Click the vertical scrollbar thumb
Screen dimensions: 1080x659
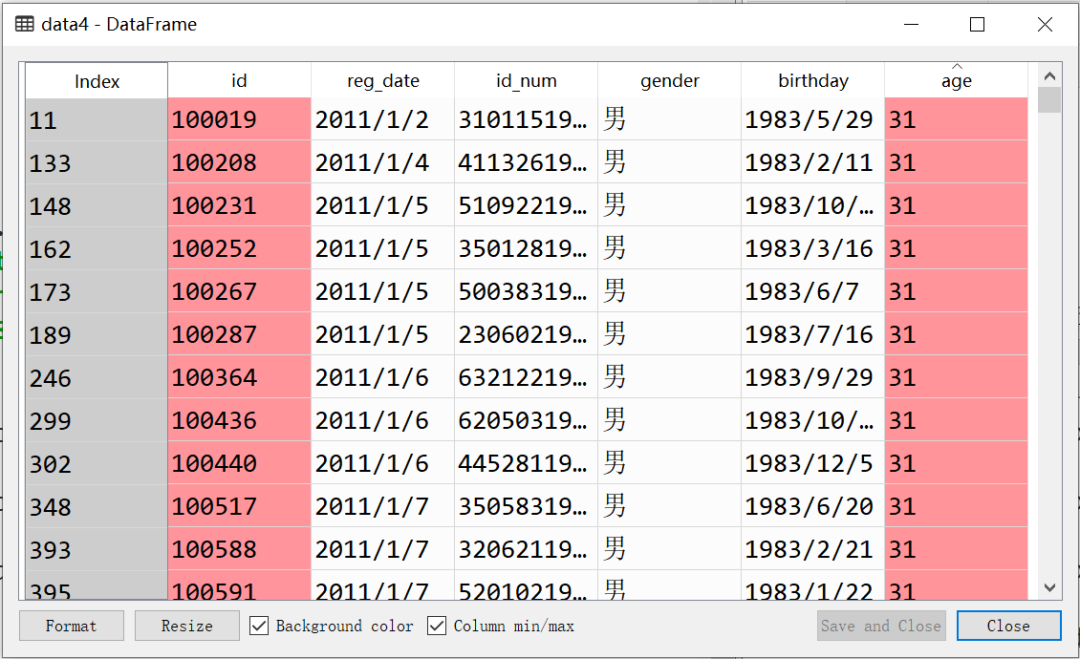[1050, 101]
